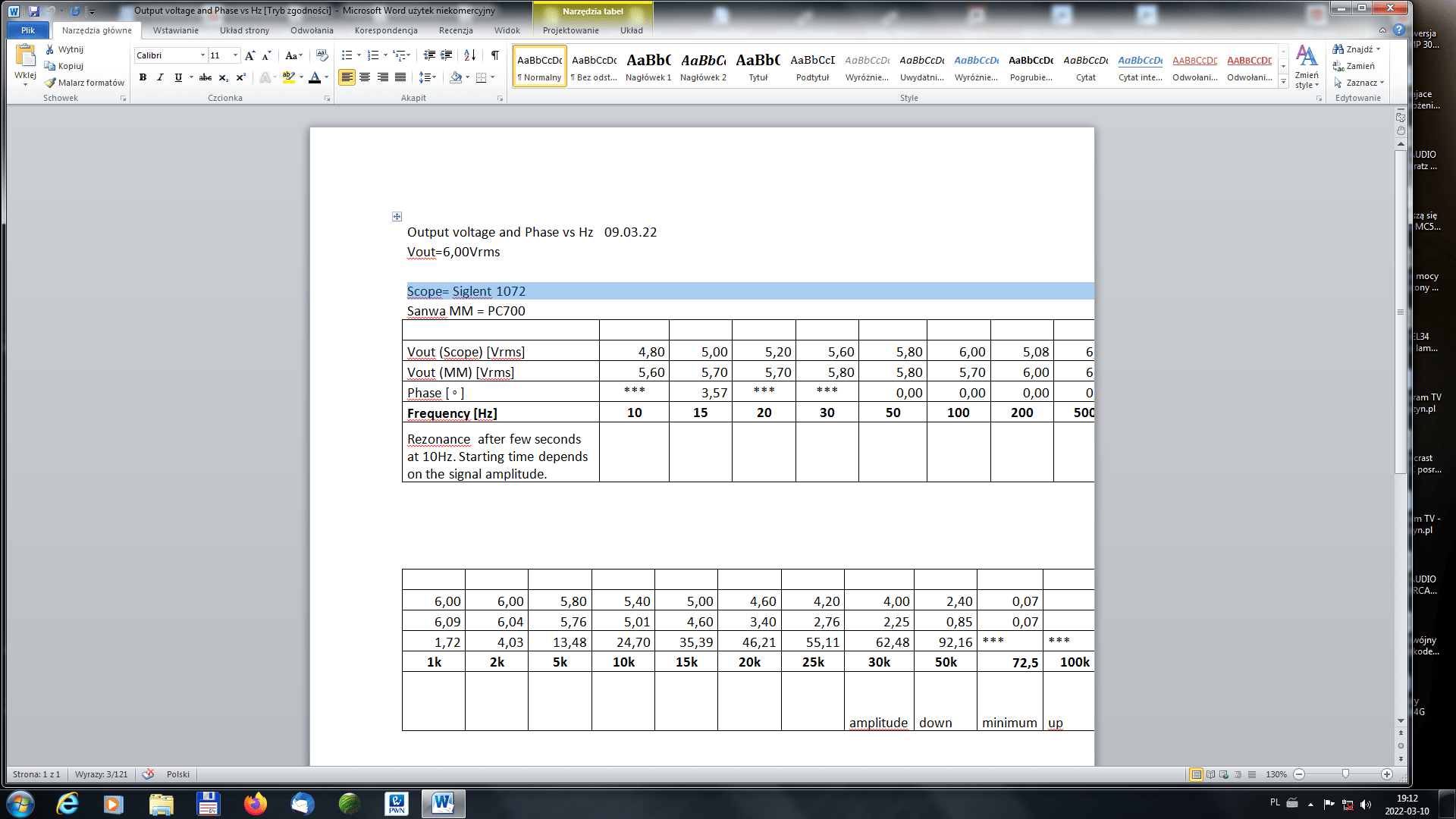Open the Plik (File) tab
The height and width of the screenshot is (819, 1456).
point(28,30)
